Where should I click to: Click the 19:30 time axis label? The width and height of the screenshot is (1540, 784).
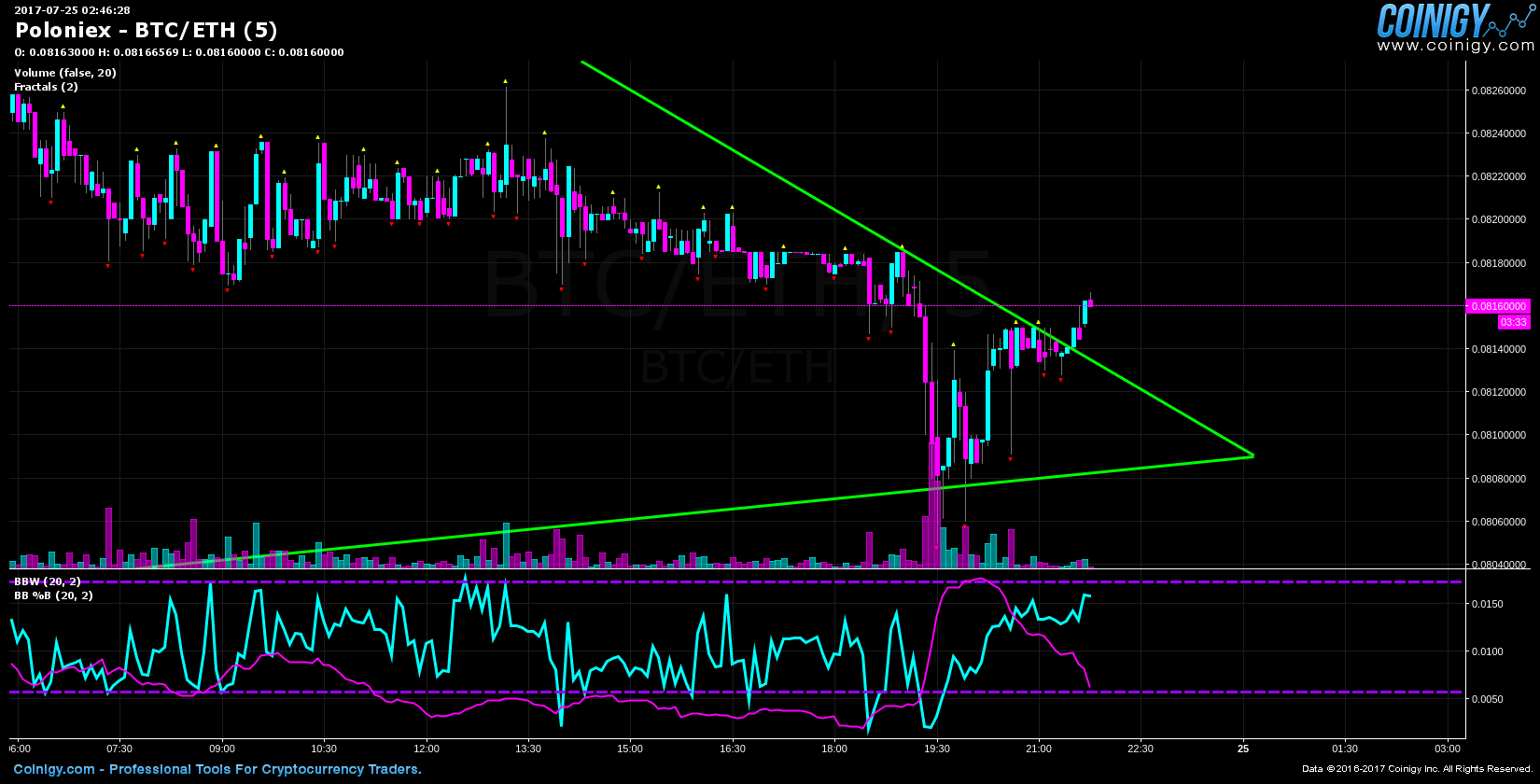[x=937, y=749]
